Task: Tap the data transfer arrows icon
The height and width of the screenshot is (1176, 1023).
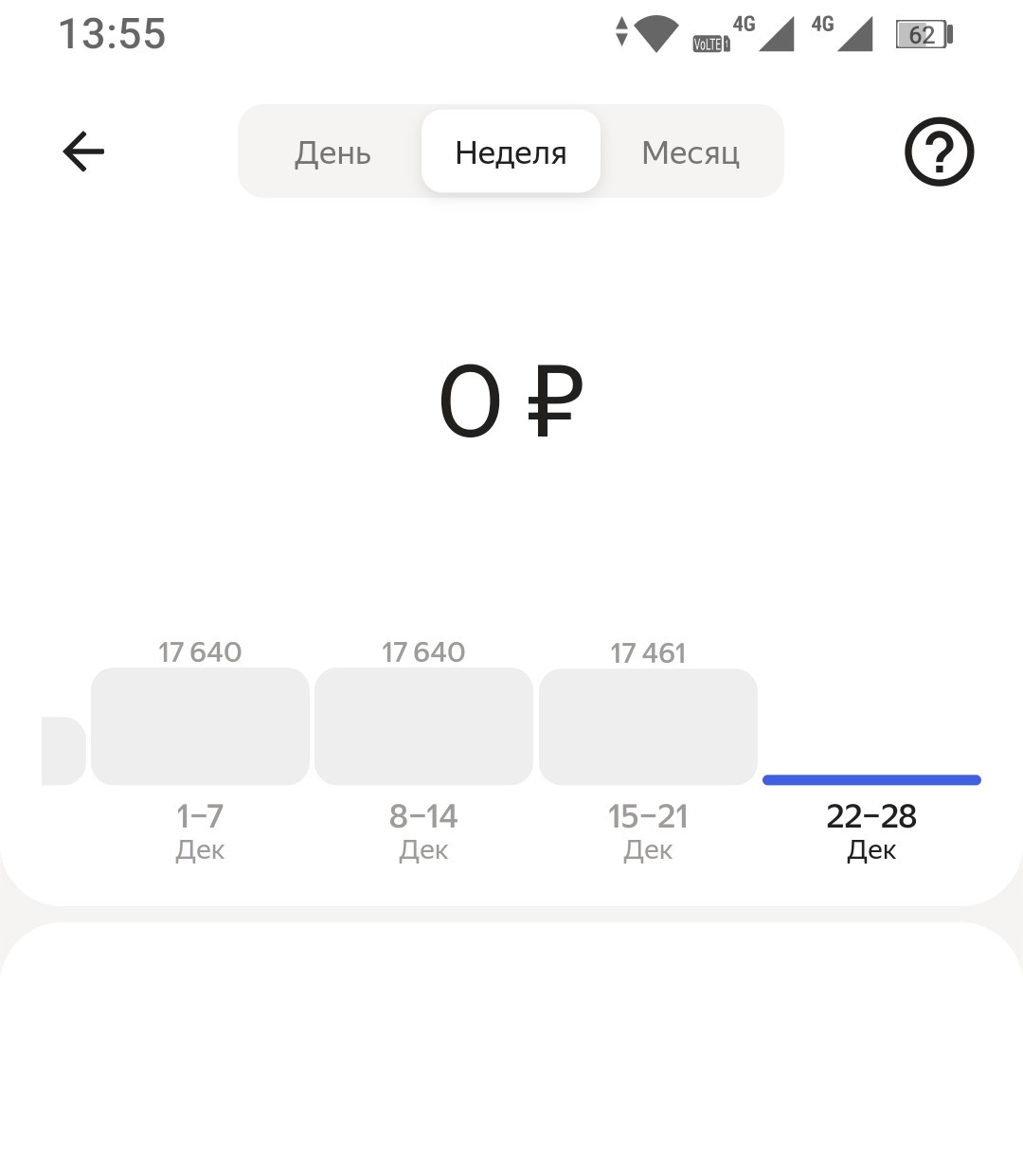Action: click(x=621, y=31)
